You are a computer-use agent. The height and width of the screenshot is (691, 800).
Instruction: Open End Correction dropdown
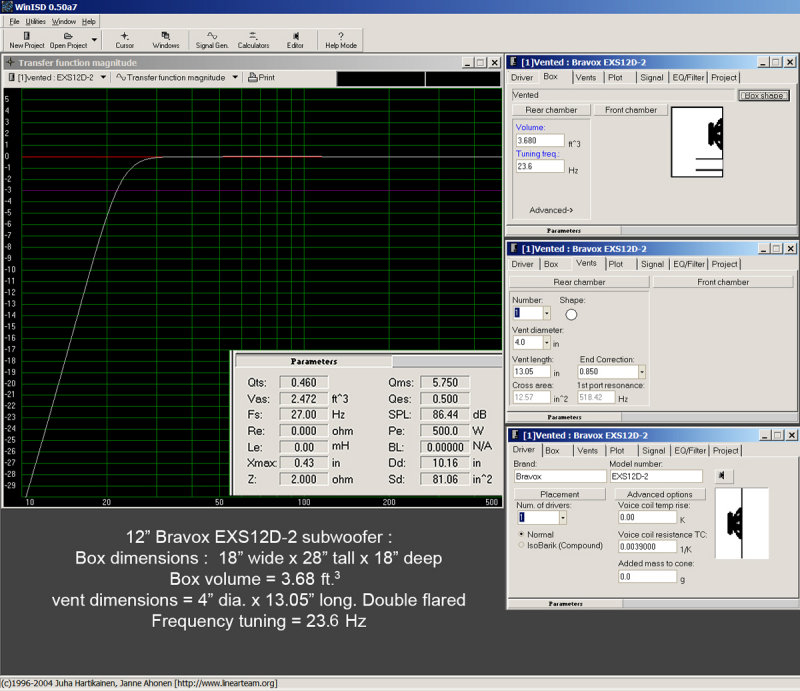[x=642, y=372]
